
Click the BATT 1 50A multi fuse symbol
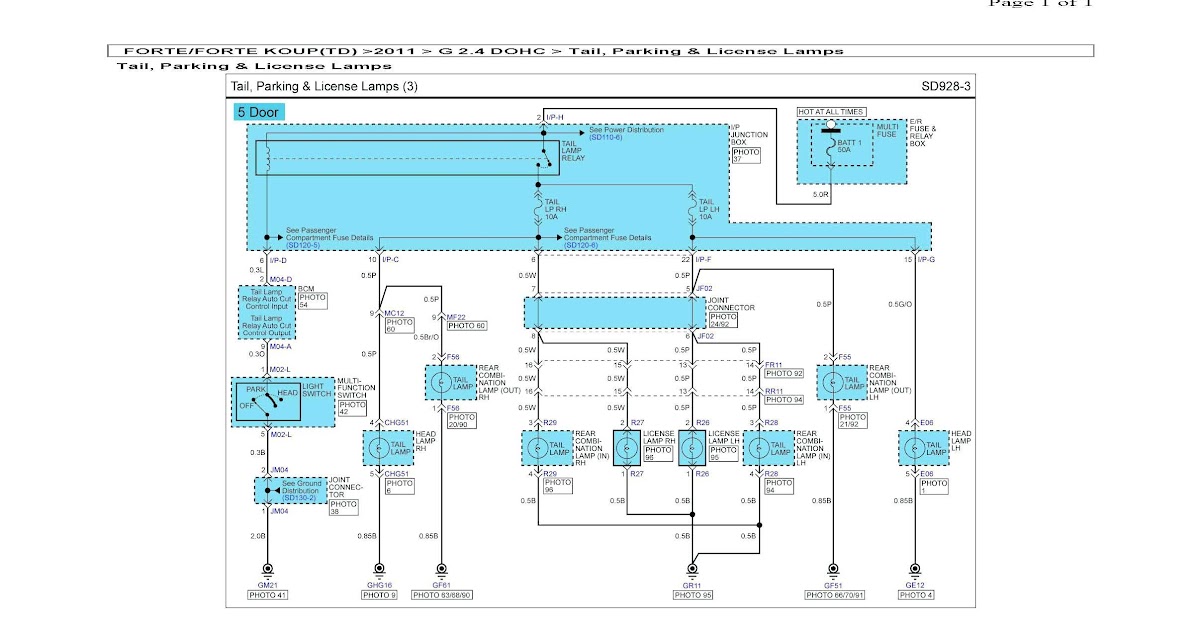point(831,146)
